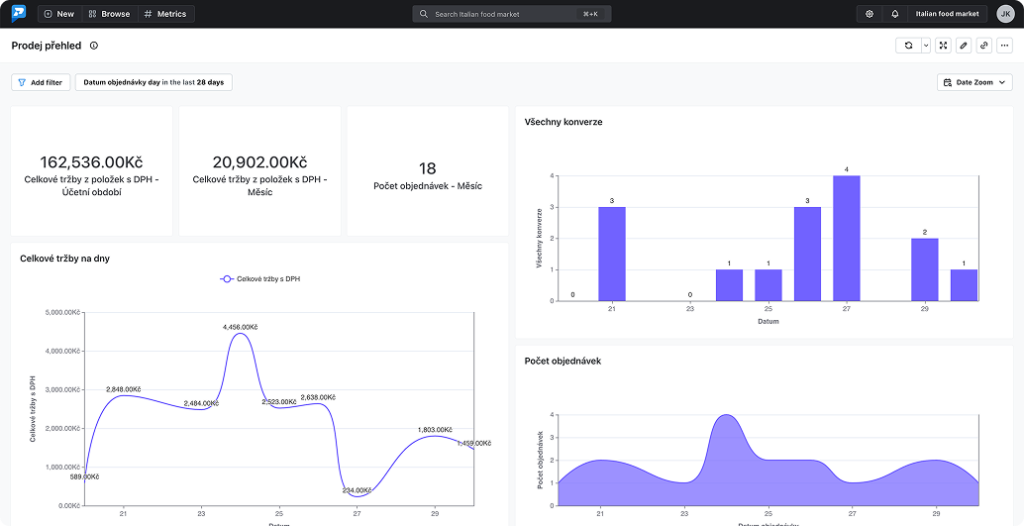1024x526 pixels.
Task: Show info icon beside Prodej přehled title
Action: coord(94,46)
